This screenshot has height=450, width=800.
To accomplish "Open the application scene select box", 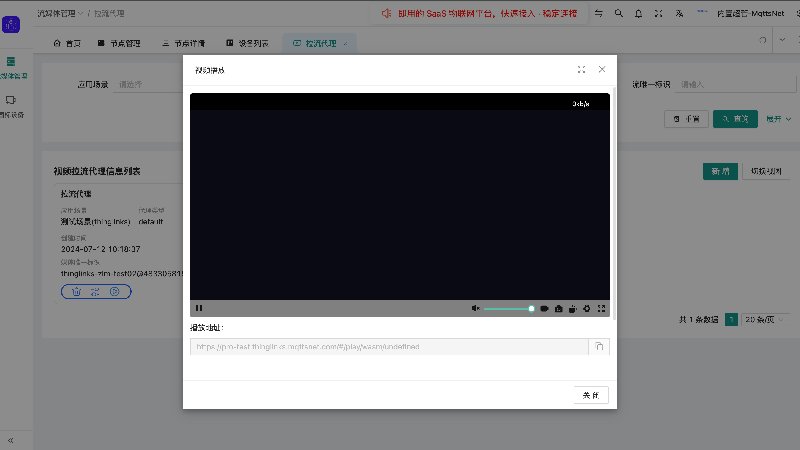I will click(148, 84).
